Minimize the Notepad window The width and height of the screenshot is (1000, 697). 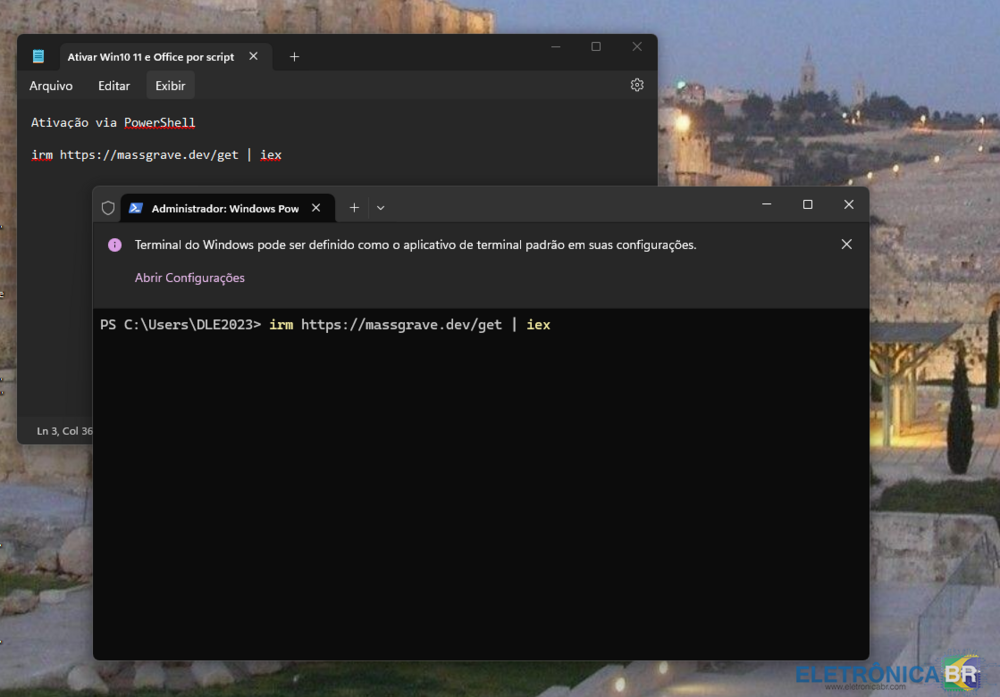click(555, 47)
